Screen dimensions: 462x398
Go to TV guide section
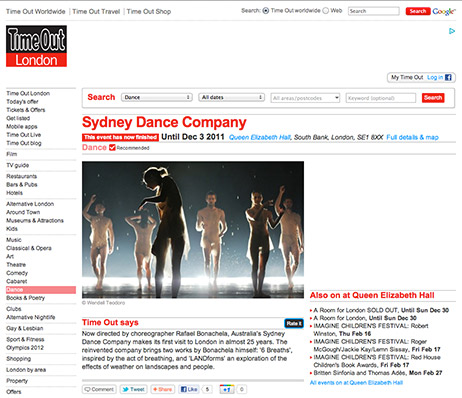(18, 165)
